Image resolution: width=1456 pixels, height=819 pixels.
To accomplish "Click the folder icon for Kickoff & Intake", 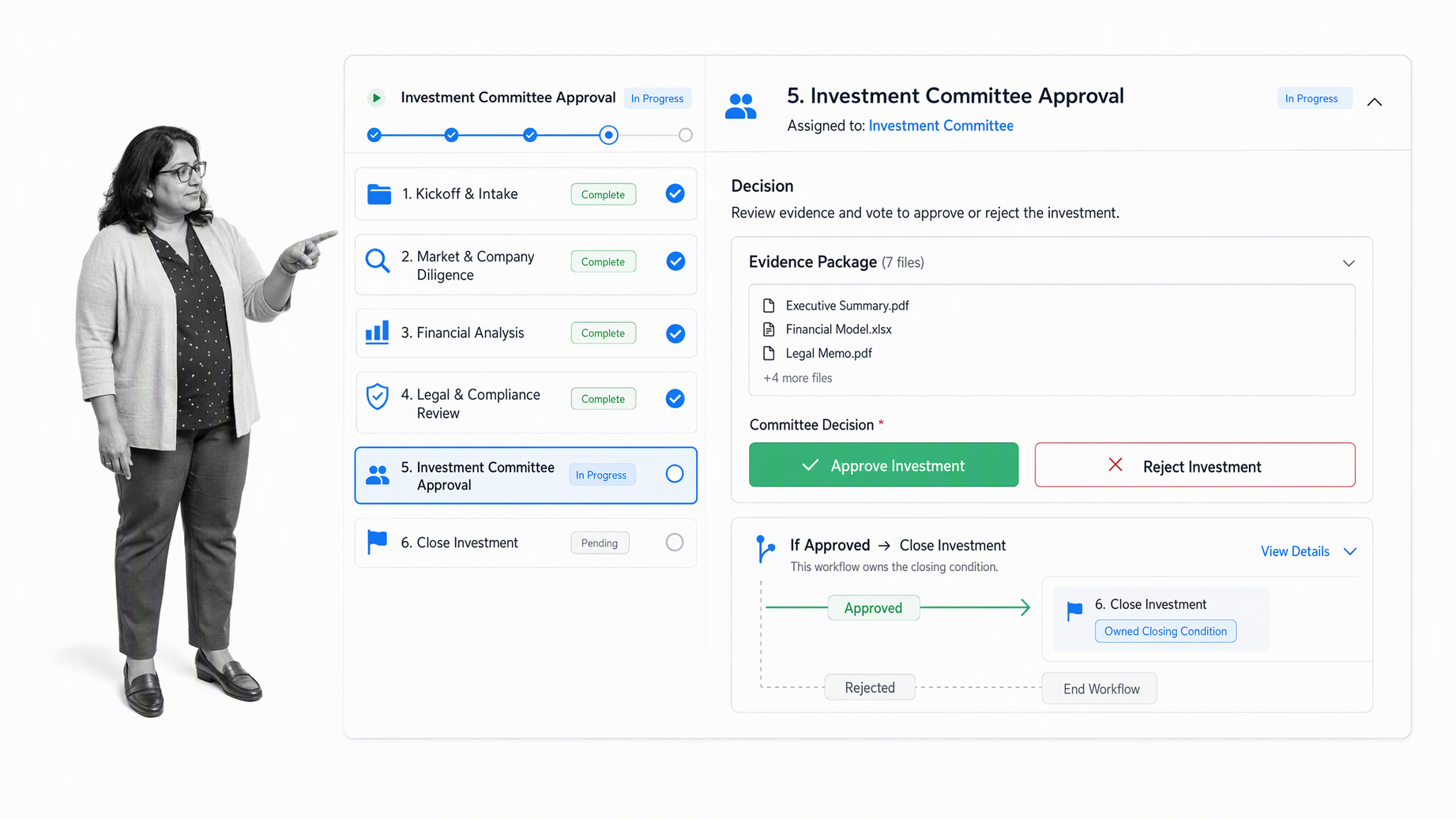I will tap(379, 193).
